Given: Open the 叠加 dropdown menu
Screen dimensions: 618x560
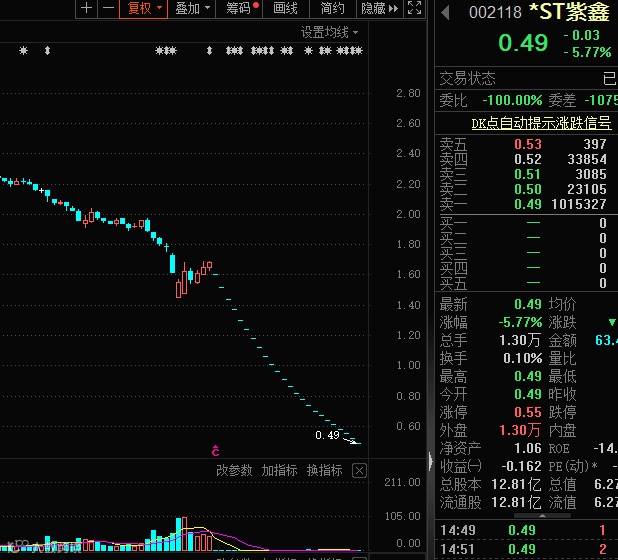Looking at the screenshot, I should pyautogui.click(x=192, y=8).
